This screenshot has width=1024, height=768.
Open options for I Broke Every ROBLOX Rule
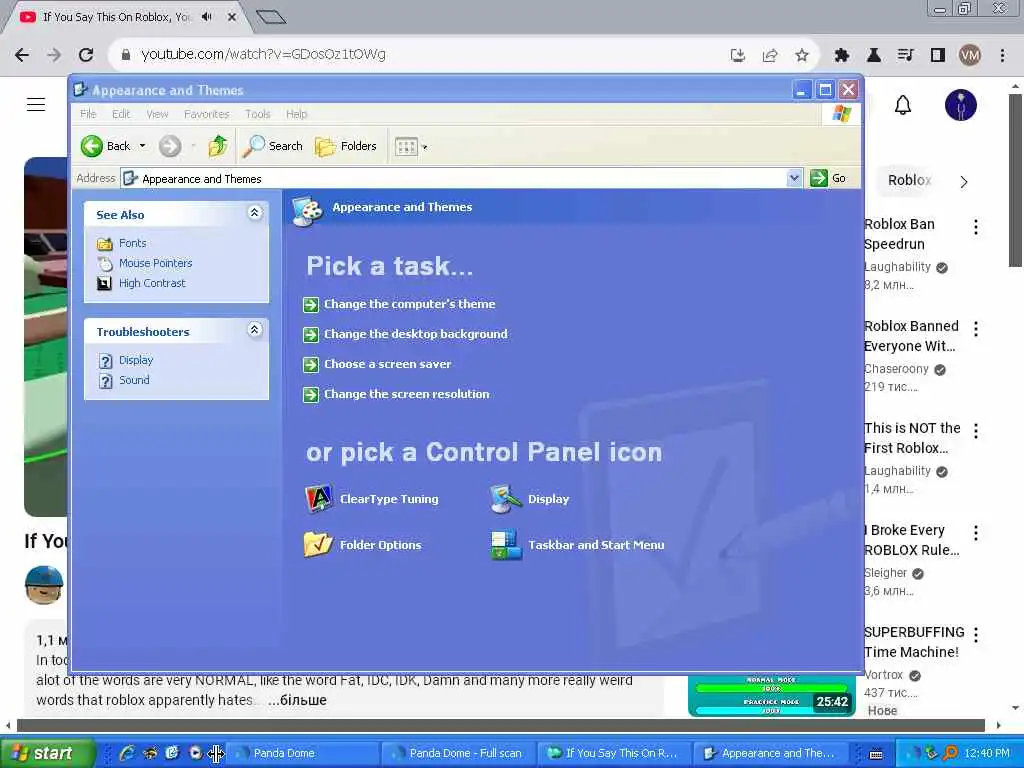(x=976, y=533)
